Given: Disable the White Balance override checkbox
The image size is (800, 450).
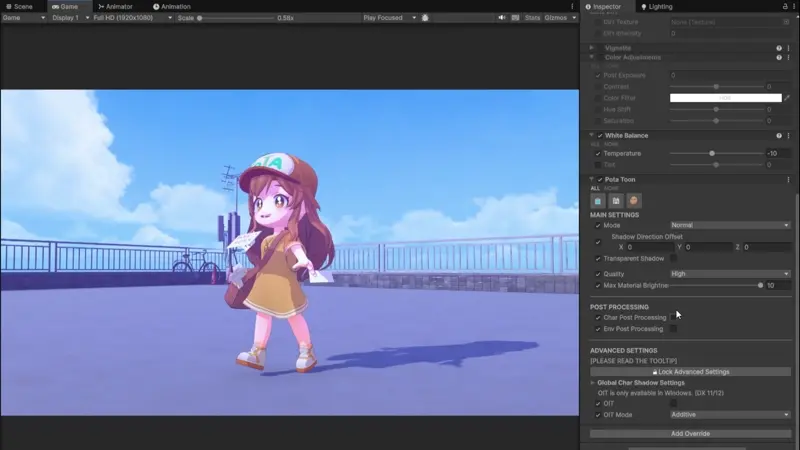Looking at the screenshot, I should pyautogui.click(x=600, y=136).
